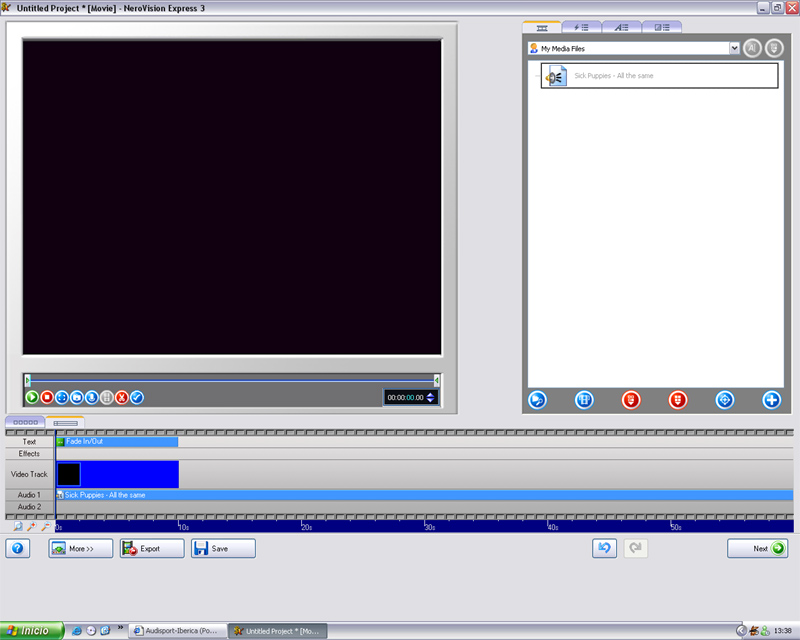Click the 'Audio 2' track label
The height and width of the screenshot is (640, 800).
tap(29, 507)
